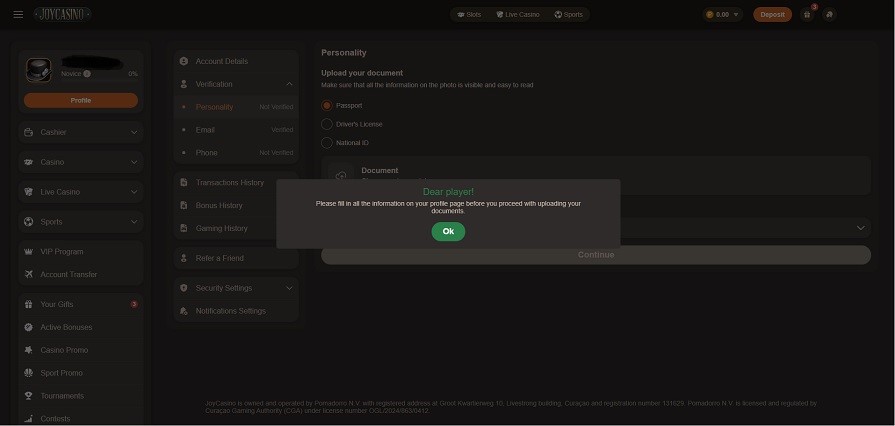Select Email verification item
The image size is (895, 426).
[x=236, y=130]
